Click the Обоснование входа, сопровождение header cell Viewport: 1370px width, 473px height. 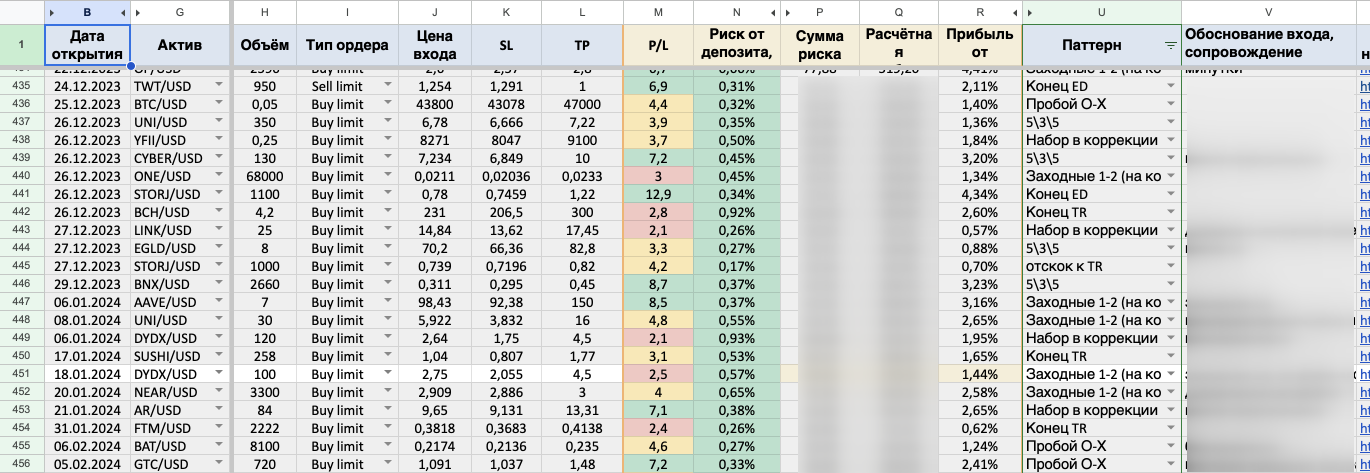1268,46
